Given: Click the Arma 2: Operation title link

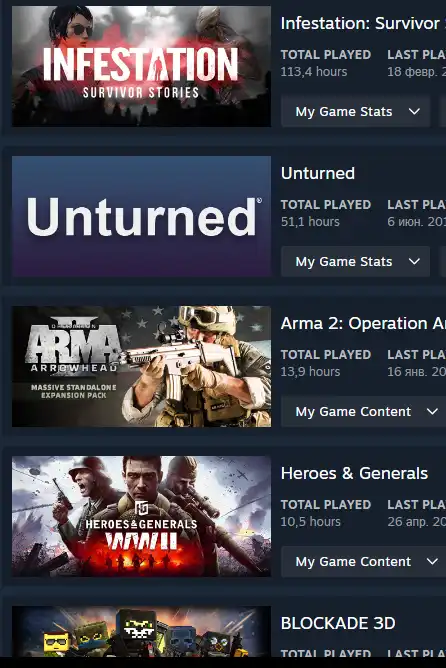Looking at the screenshot, I should click(363, 323).
